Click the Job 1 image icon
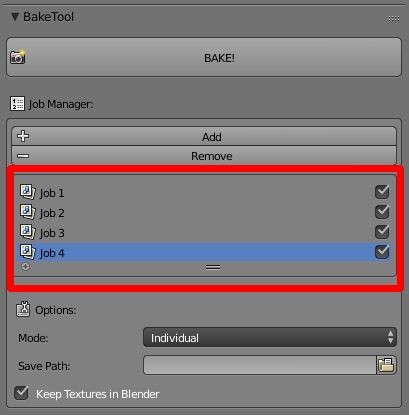The height and width of the screenshot is (415, 409). coord(27,192)
